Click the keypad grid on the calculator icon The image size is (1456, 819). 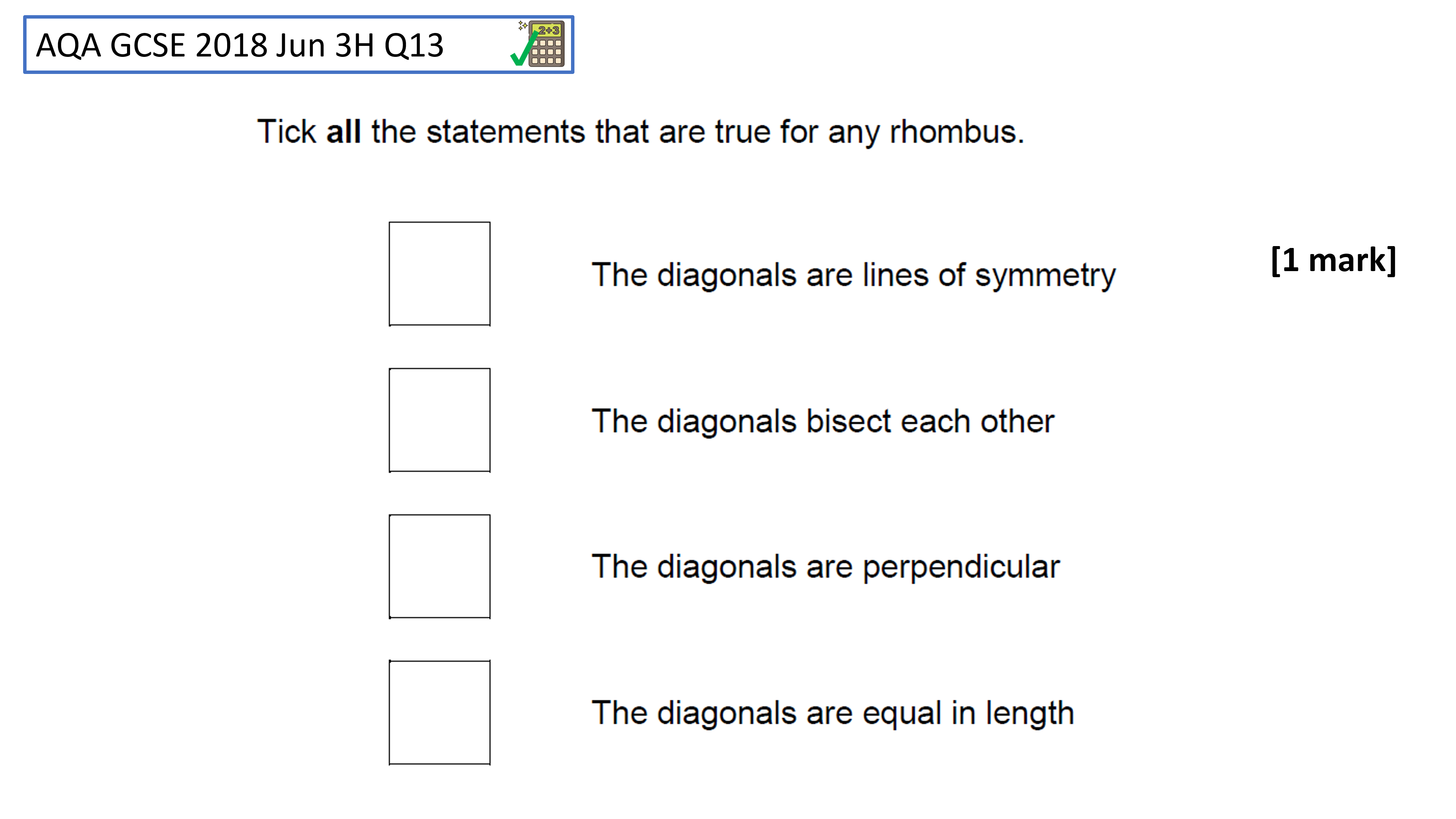tap(546, 52)
